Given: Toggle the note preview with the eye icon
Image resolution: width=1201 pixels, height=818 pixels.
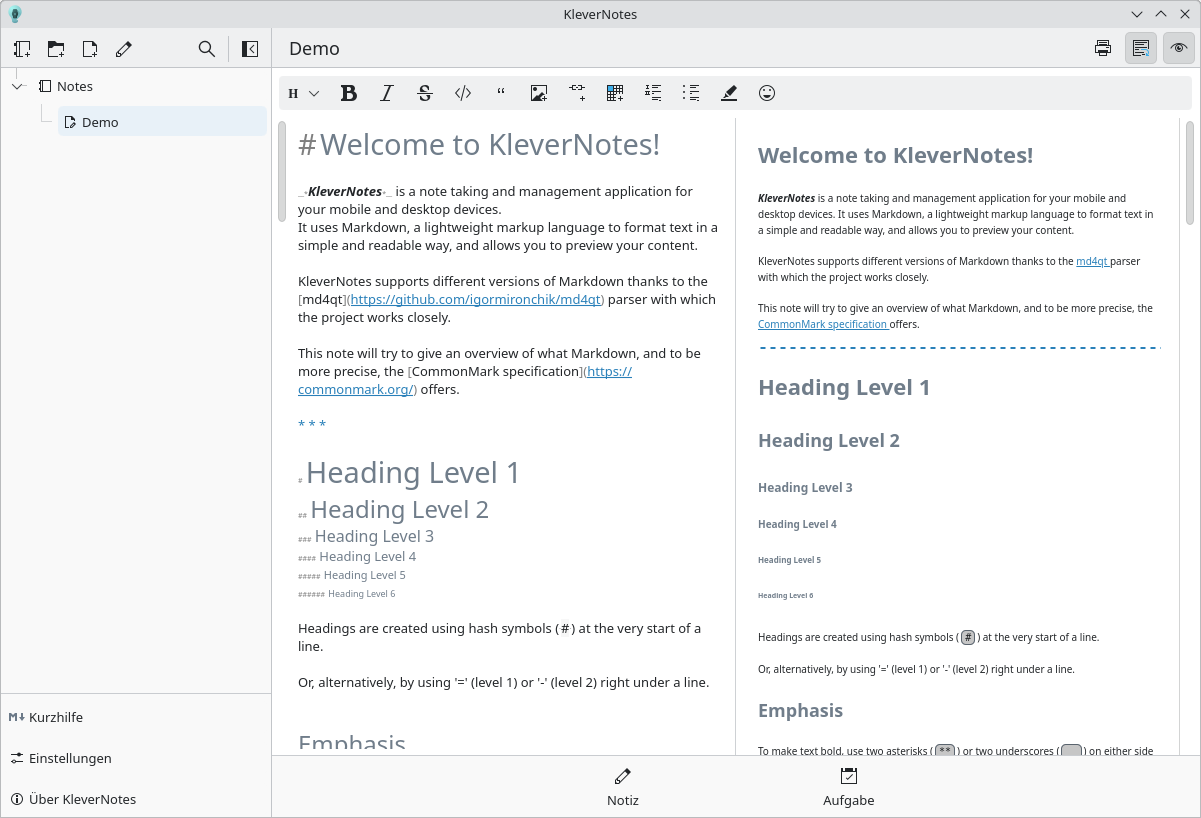Looking at the screenshot, I should 1178,47.
